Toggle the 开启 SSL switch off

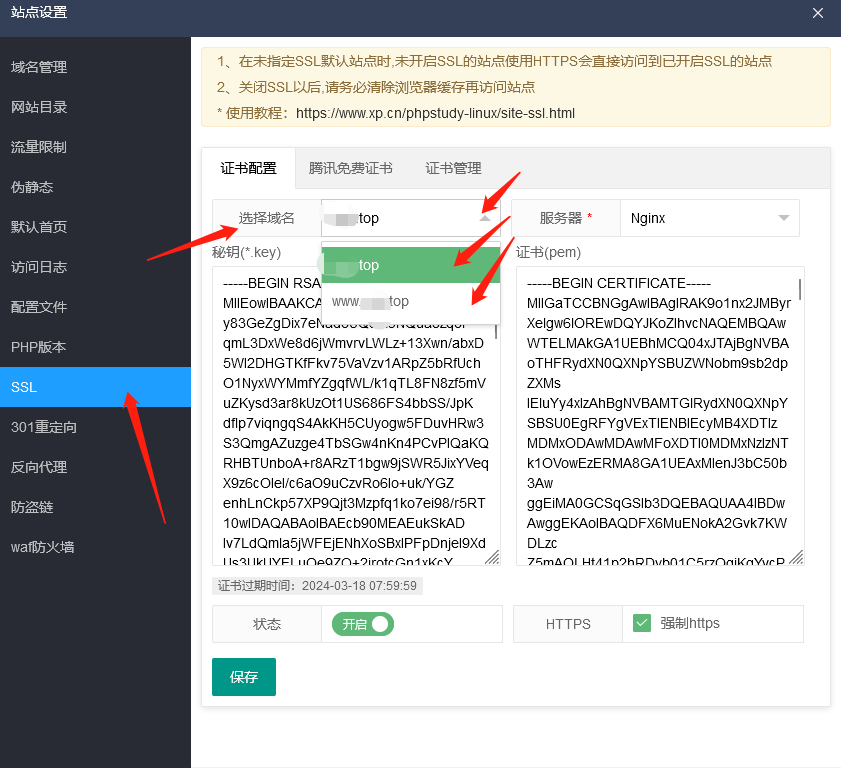(362, 623)
